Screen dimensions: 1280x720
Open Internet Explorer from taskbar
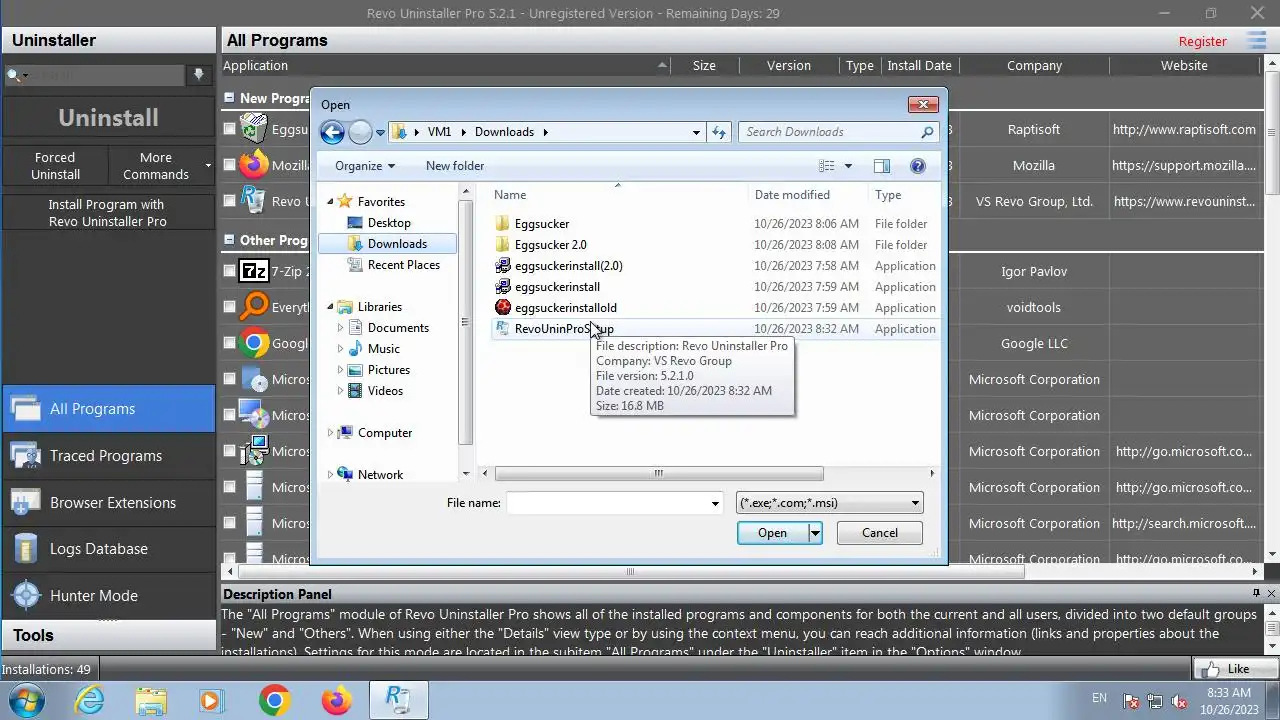[90, 700]
